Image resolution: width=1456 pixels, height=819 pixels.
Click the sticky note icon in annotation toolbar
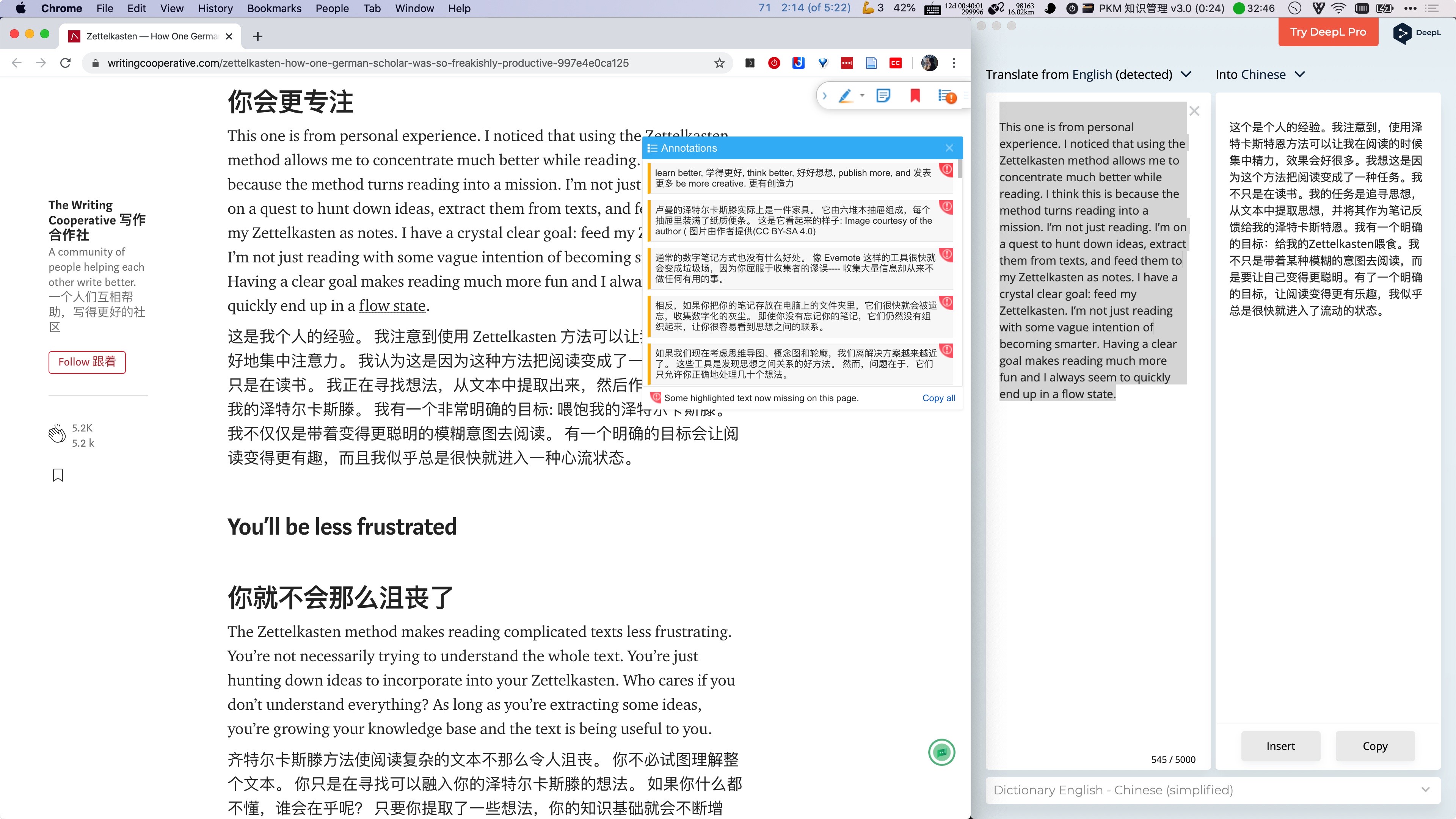pos(883,96)
